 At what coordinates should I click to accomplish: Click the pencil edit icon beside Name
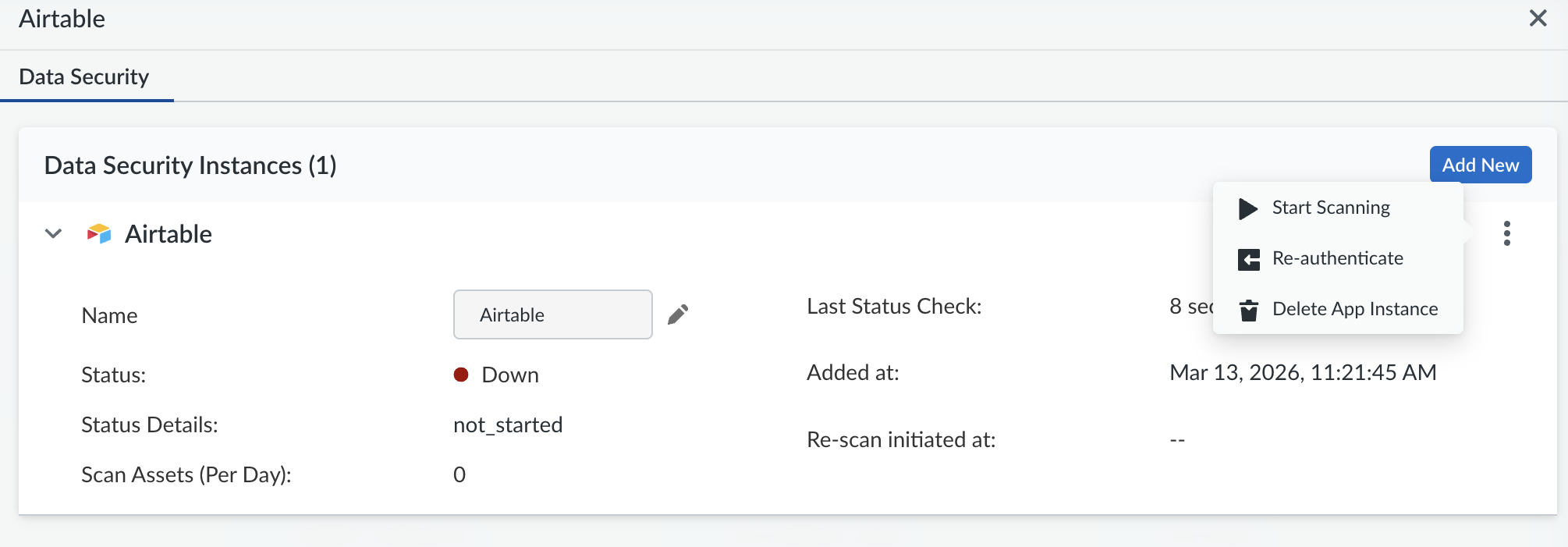(678, 314)
